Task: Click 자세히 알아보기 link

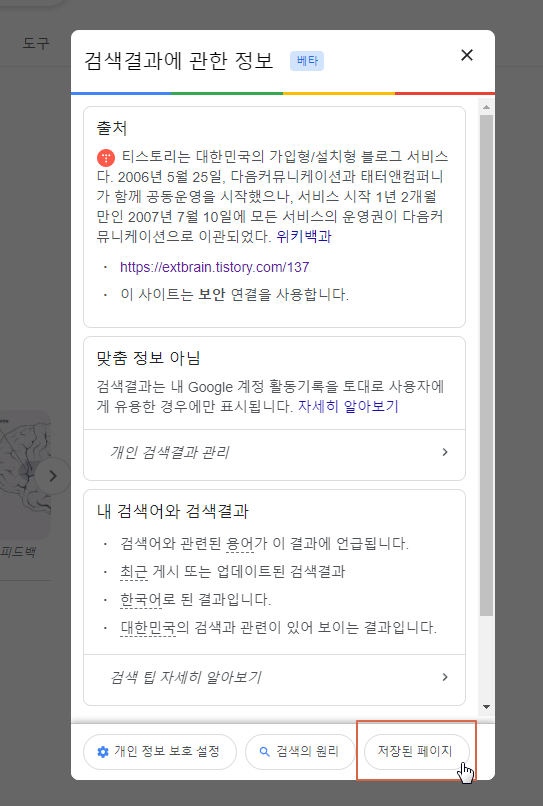Action: point(348,406)
